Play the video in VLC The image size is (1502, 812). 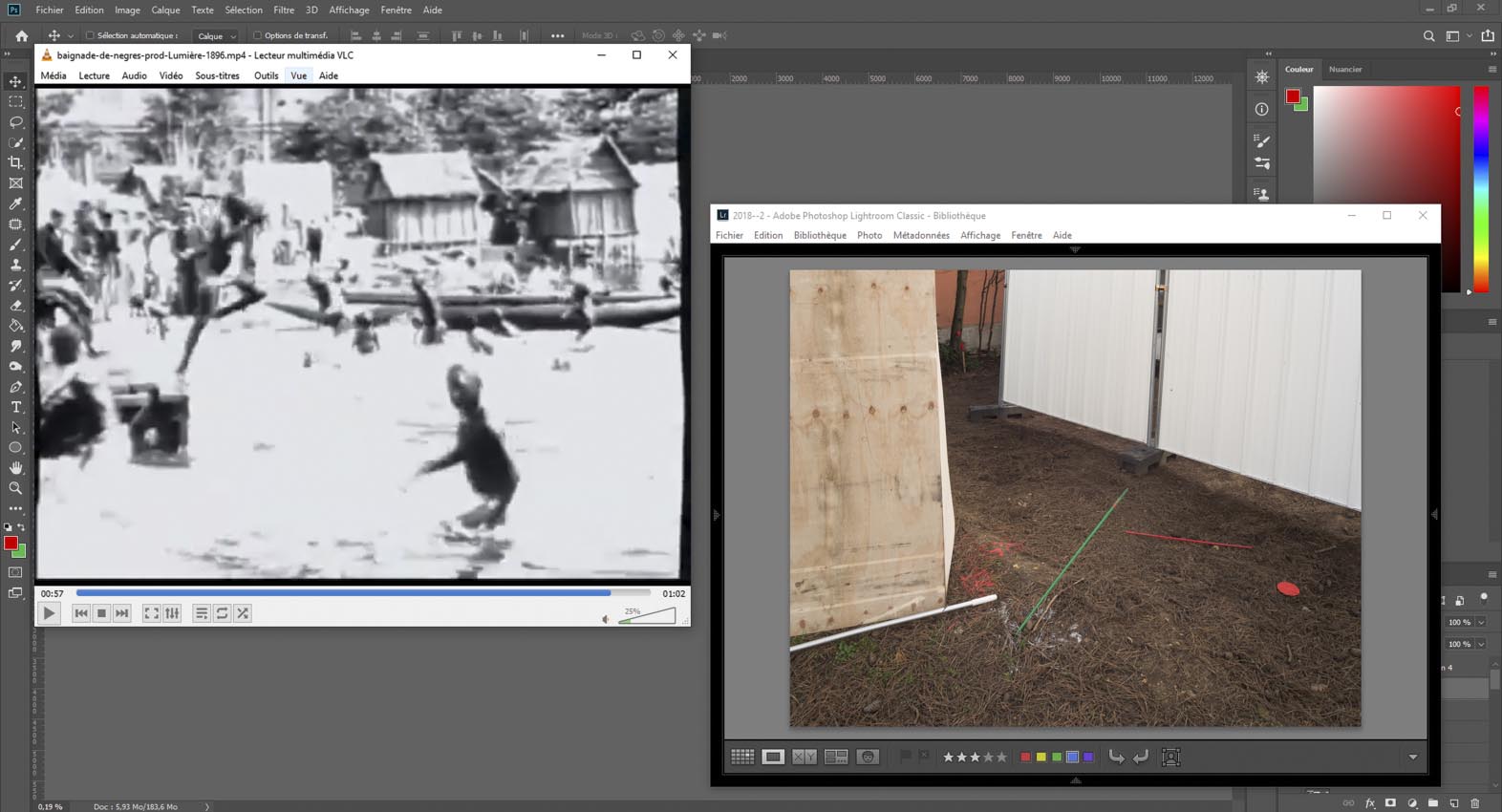[49, 613]
